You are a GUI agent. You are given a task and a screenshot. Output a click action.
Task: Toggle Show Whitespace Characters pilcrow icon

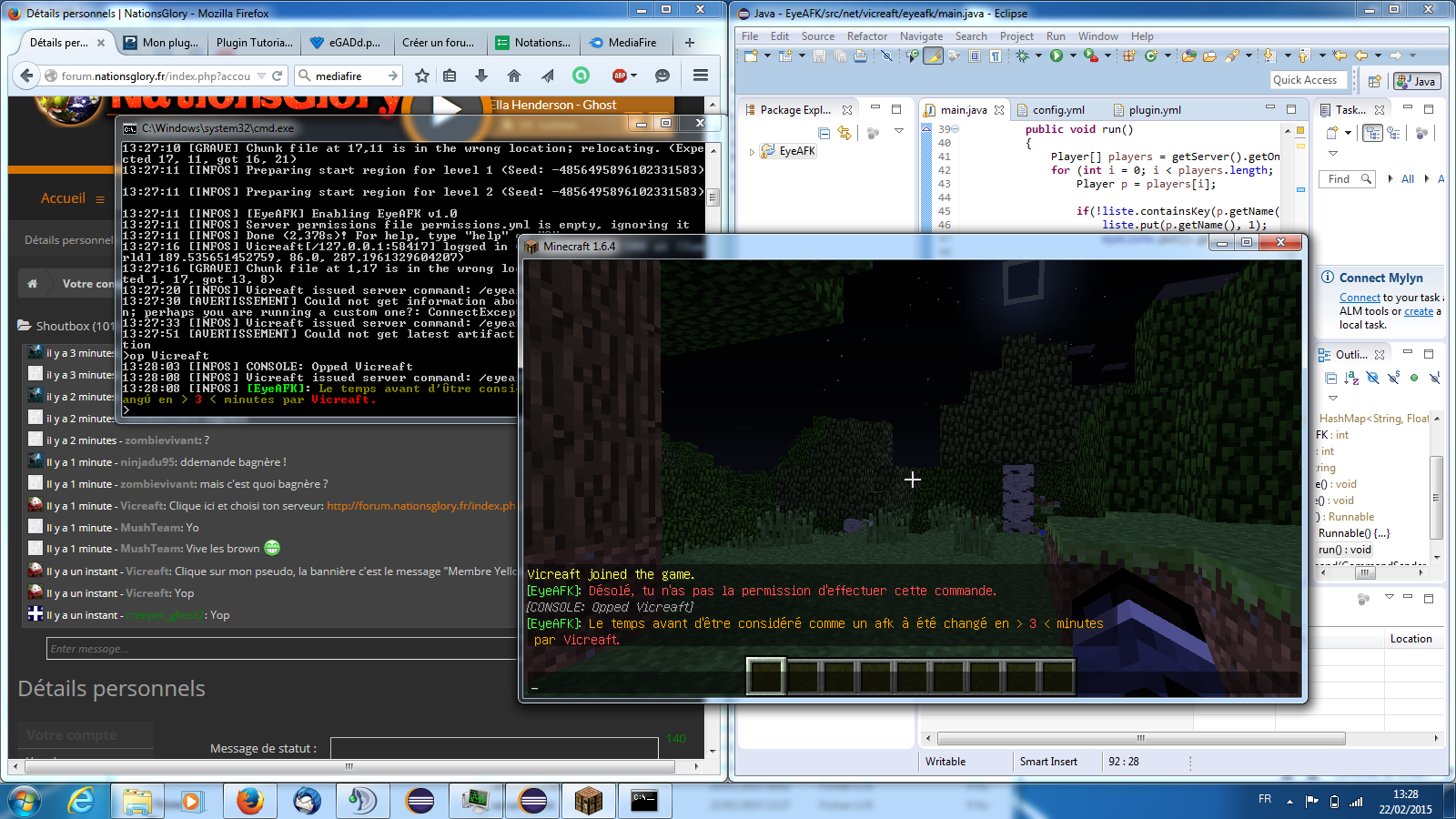[996, 56]
